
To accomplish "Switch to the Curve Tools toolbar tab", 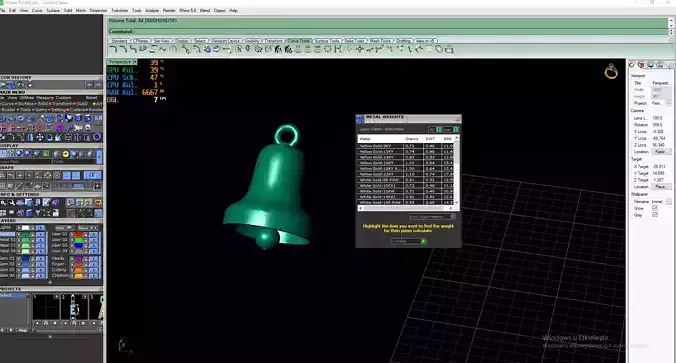I will [x=299, y=41].
